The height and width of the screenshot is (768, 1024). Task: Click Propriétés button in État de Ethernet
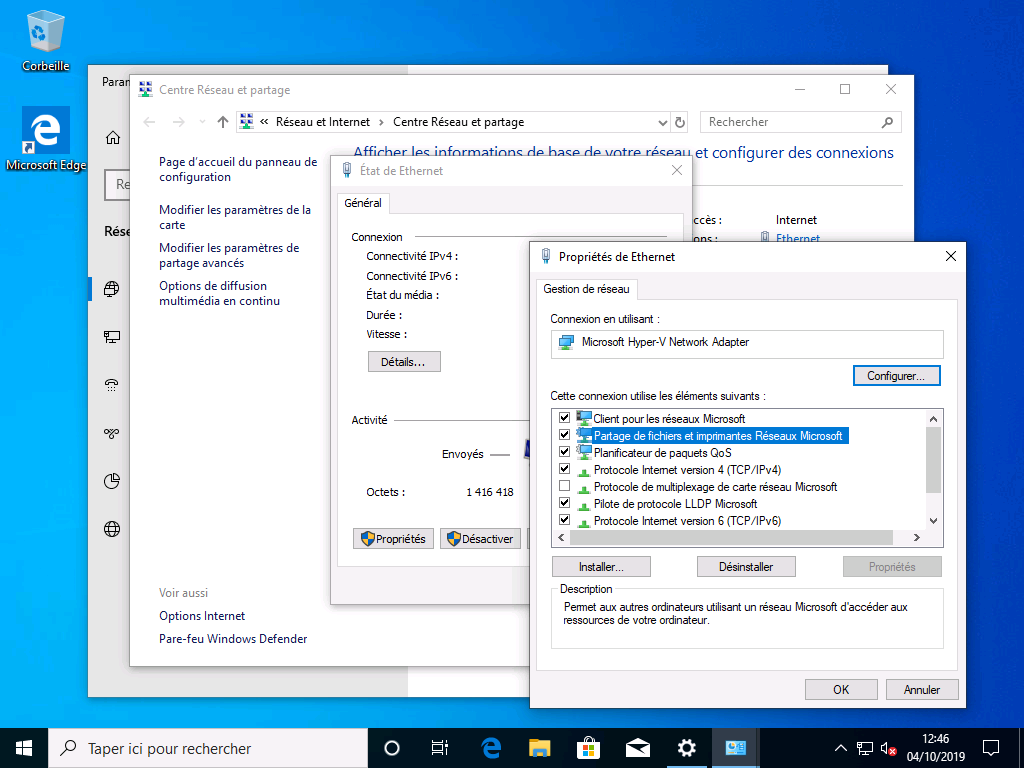pyautogui.click(x=393, y=539)
